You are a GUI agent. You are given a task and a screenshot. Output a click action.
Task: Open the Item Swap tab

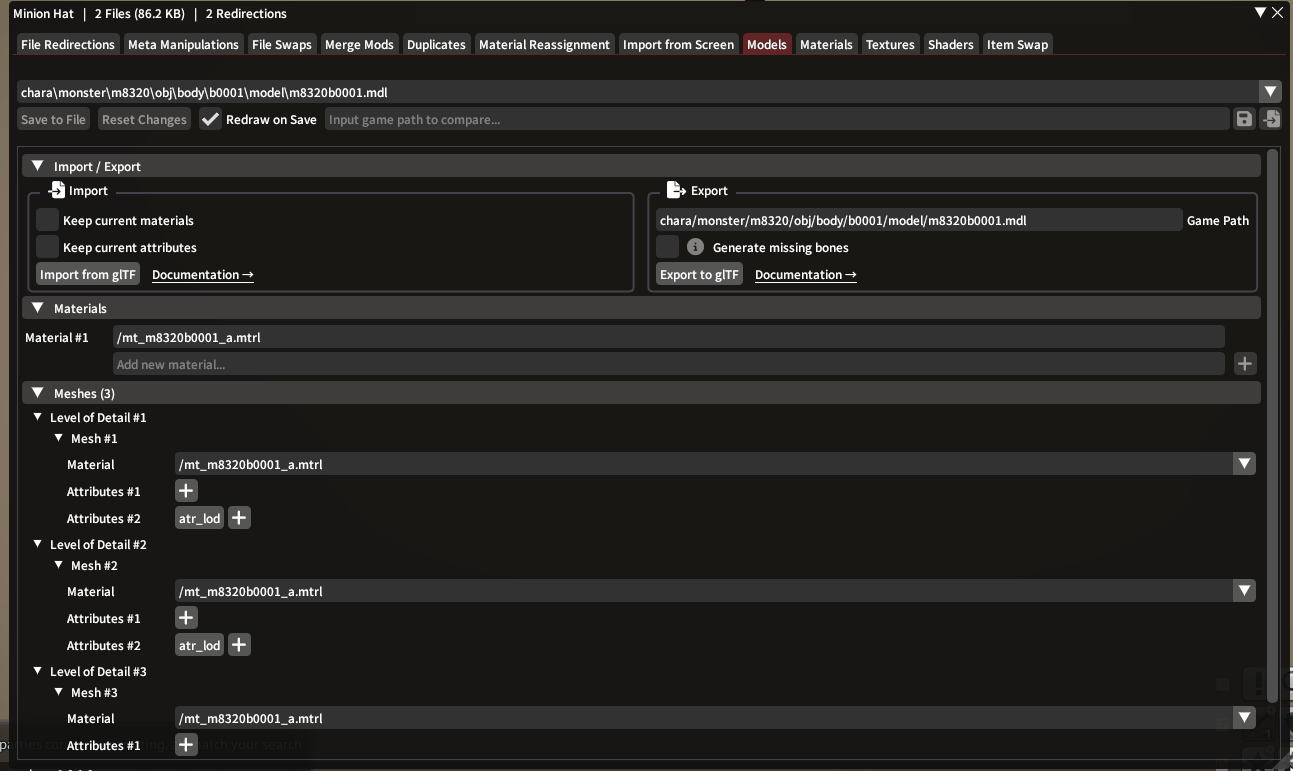[x=1017, y=44]
